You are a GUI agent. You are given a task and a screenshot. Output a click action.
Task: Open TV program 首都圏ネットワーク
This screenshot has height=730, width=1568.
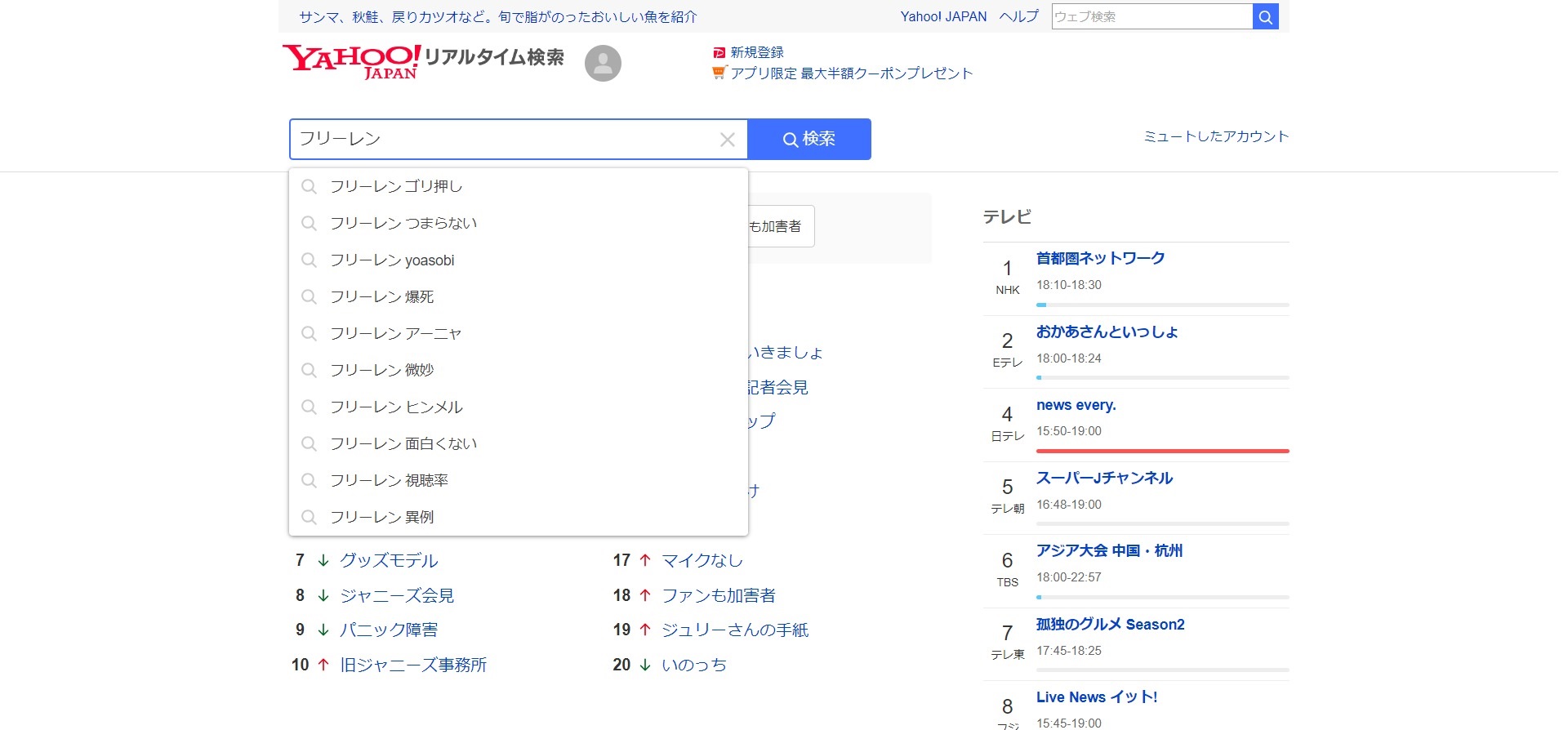point(1101,259)
